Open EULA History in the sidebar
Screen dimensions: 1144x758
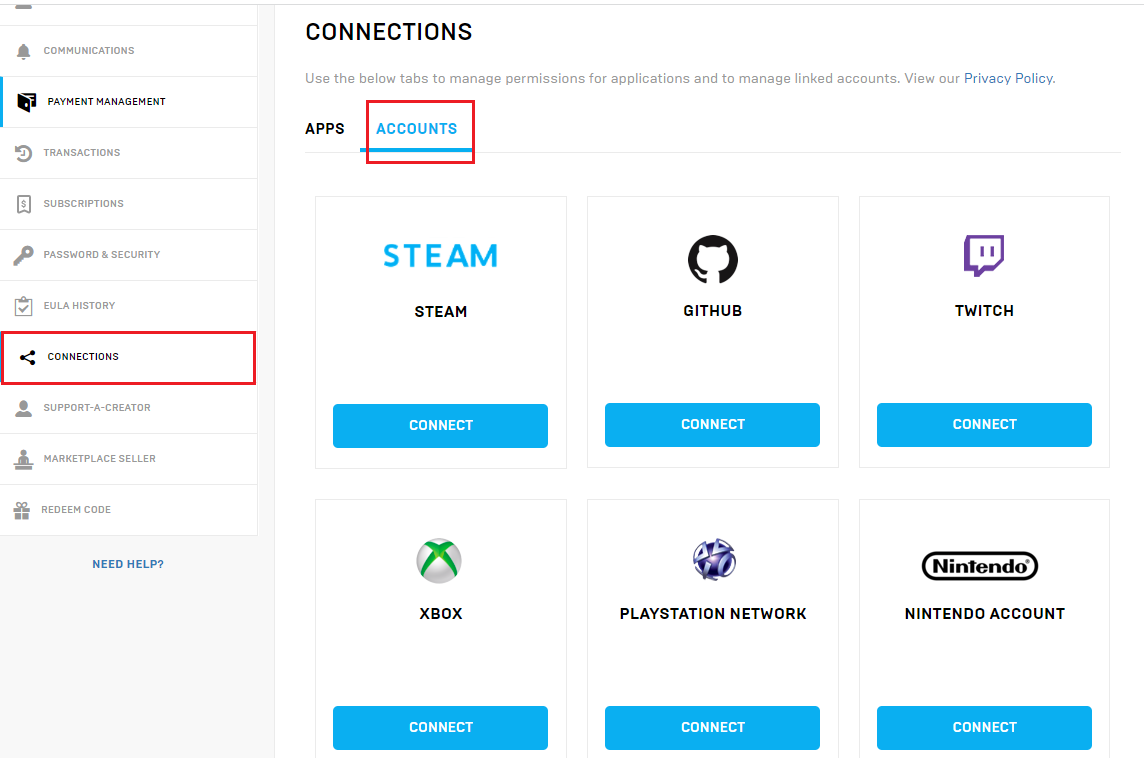(x=79, y=306)
